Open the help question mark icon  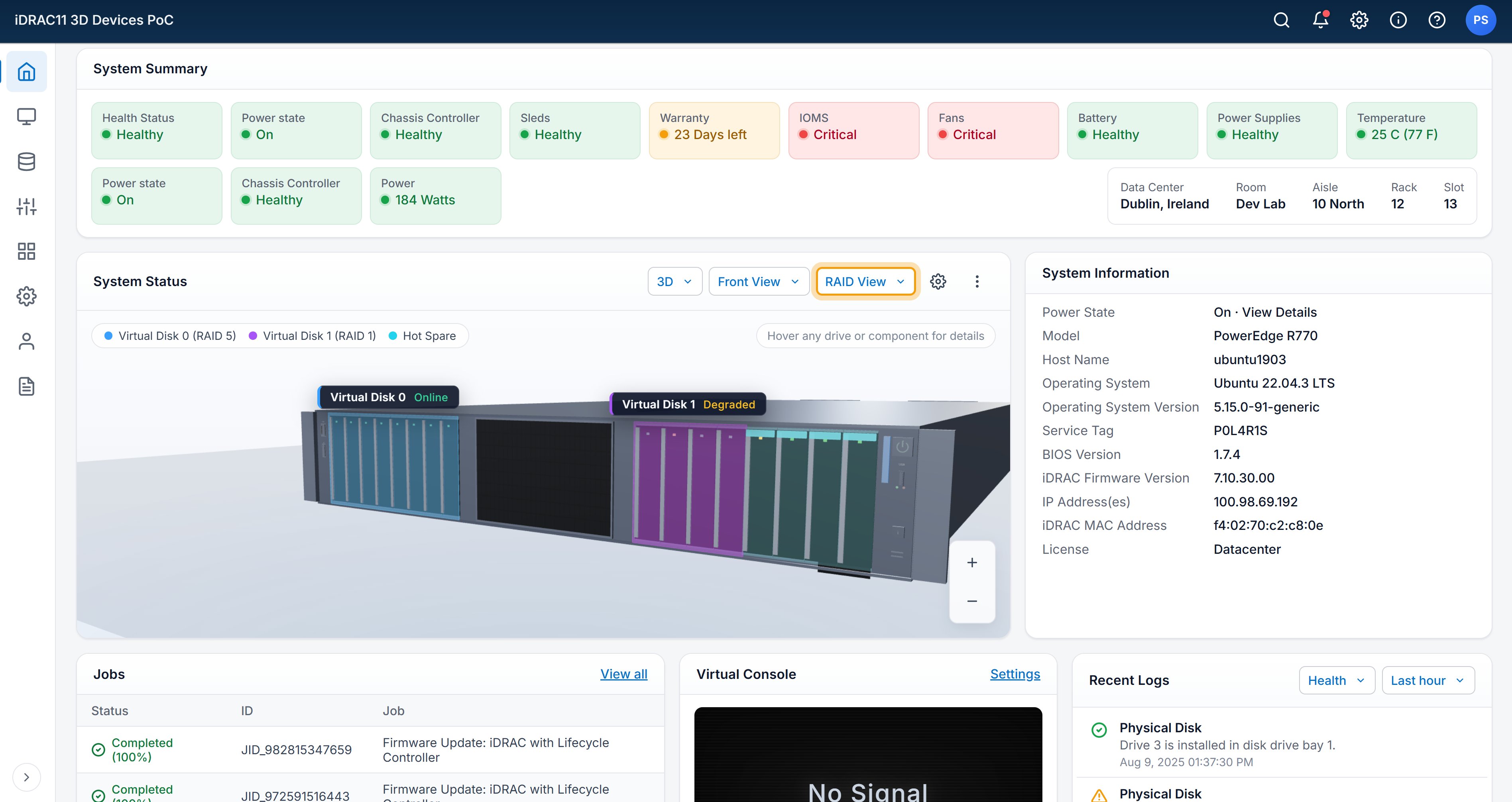pyautogui.click(x=1437, y=21)
